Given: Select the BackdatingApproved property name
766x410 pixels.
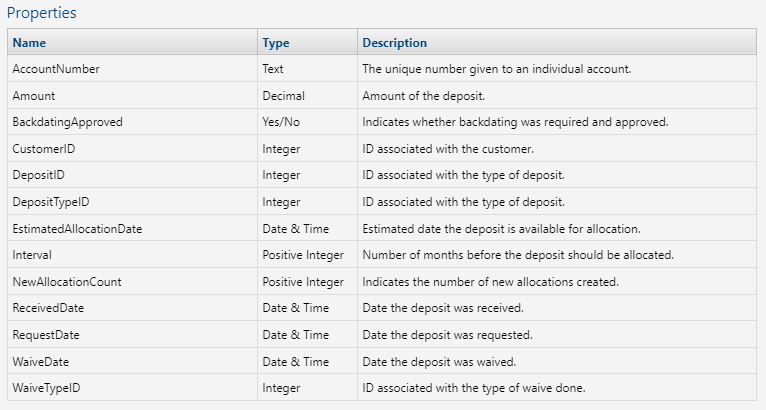Looking at the screenshot, I should click(67, 122).
